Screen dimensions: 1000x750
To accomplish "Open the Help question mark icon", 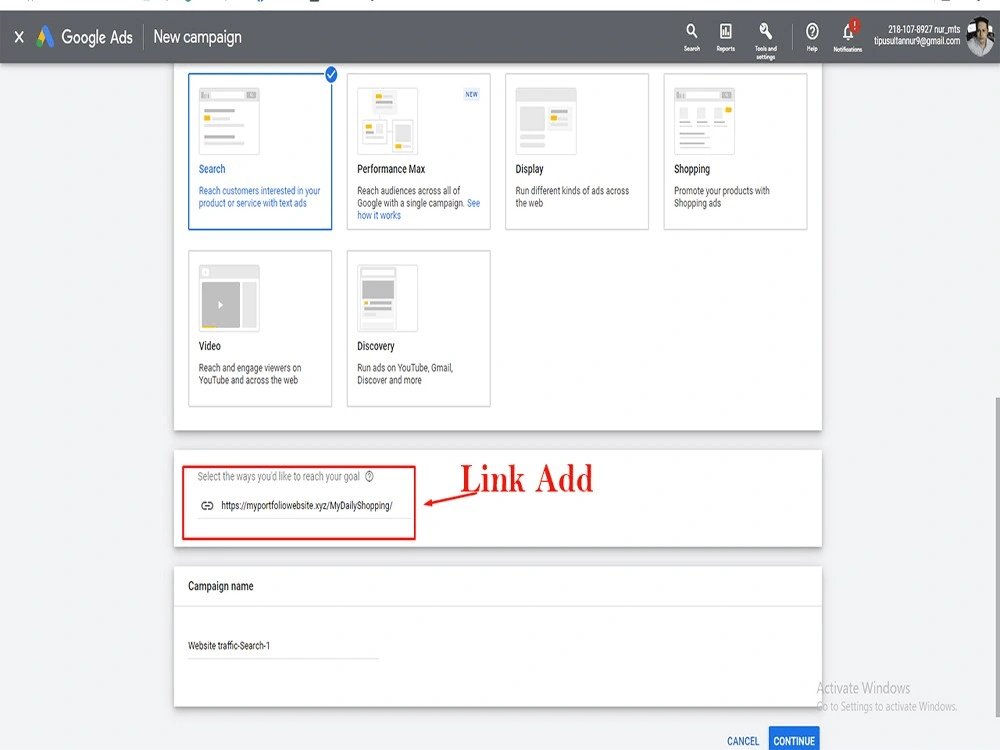I will click(x=812, y=38).
